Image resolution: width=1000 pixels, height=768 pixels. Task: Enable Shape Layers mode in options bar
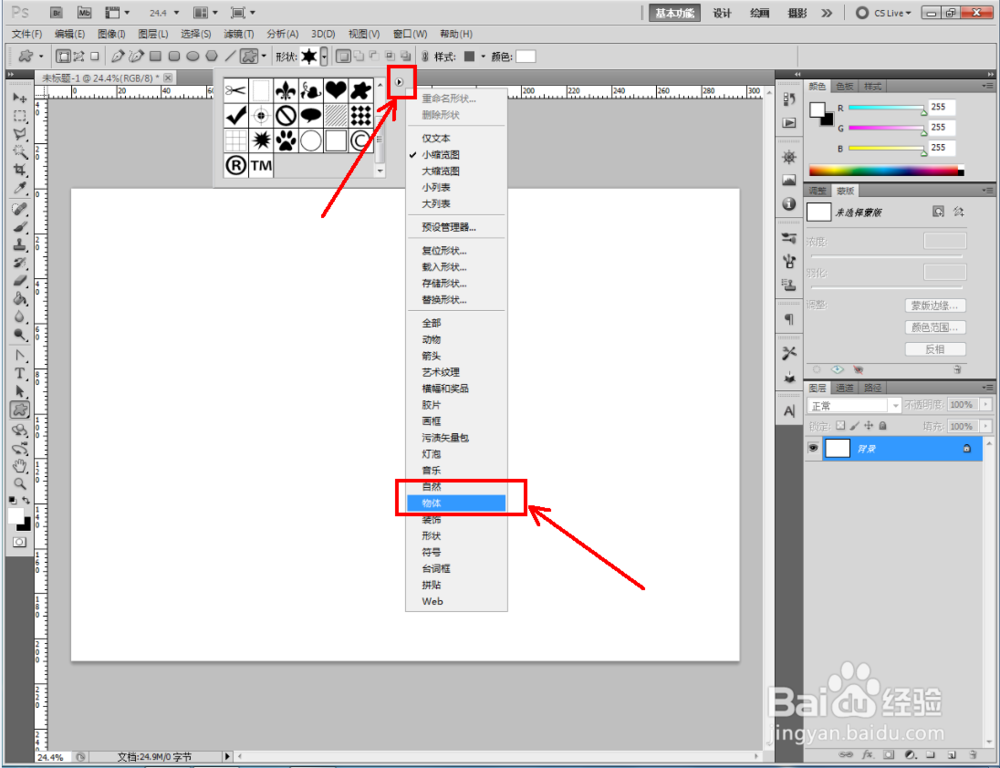pyautogui.click(x=63, y=56)
